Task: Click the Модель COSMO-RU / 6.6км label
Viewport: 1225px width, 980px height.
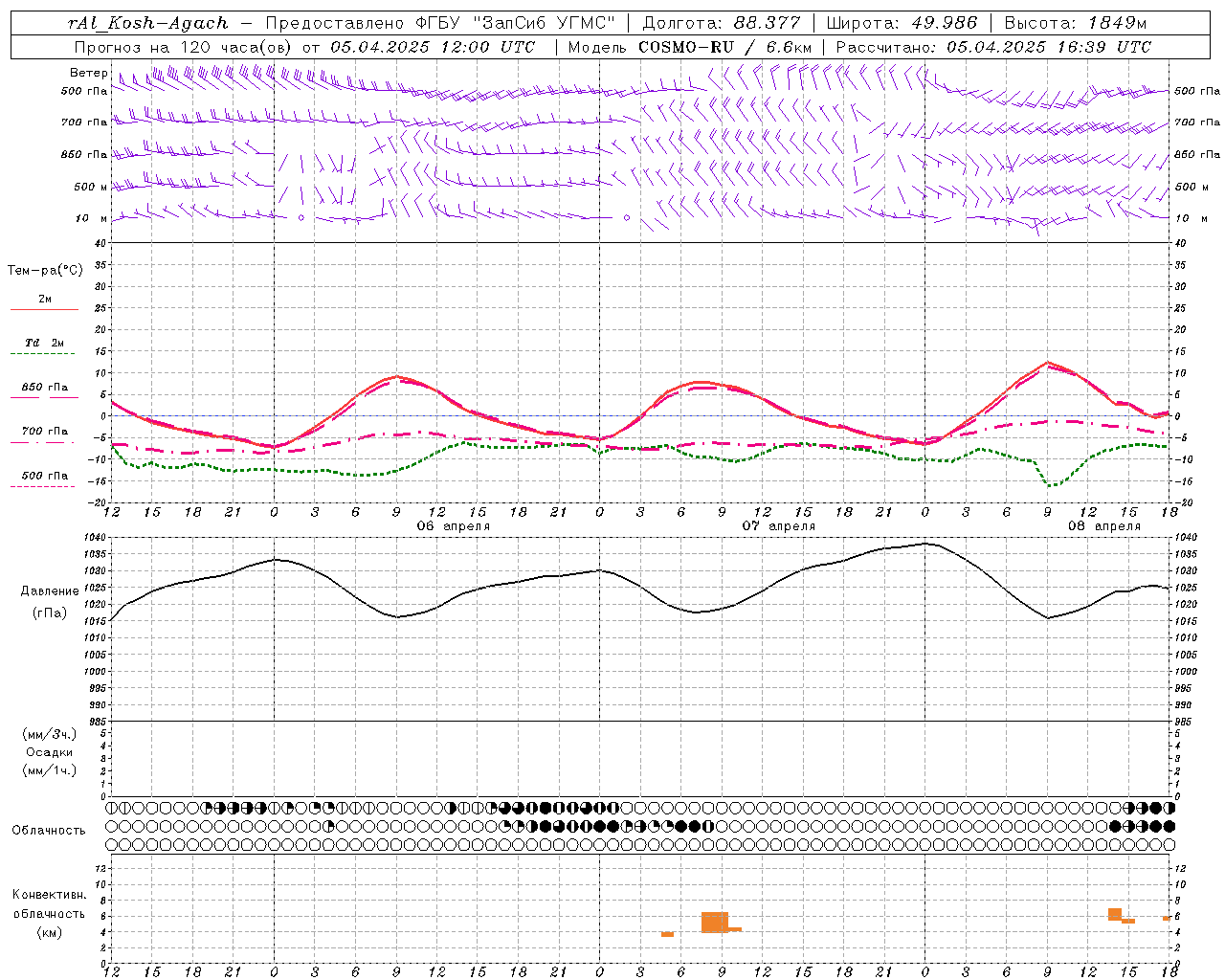Action: point(690,47)
